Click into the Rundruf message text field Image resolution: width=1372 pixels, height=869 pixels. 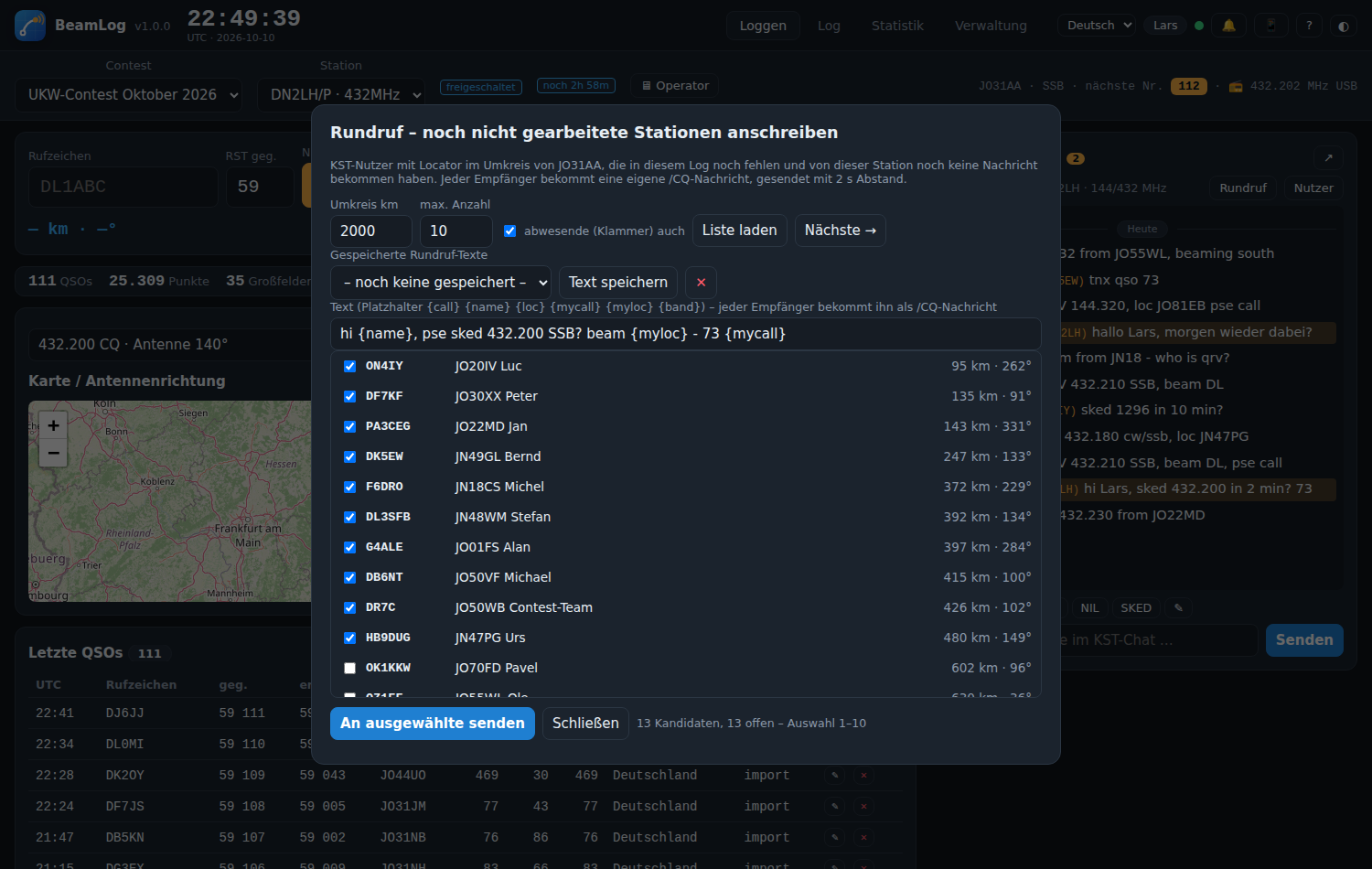click(x=686, y=334)
